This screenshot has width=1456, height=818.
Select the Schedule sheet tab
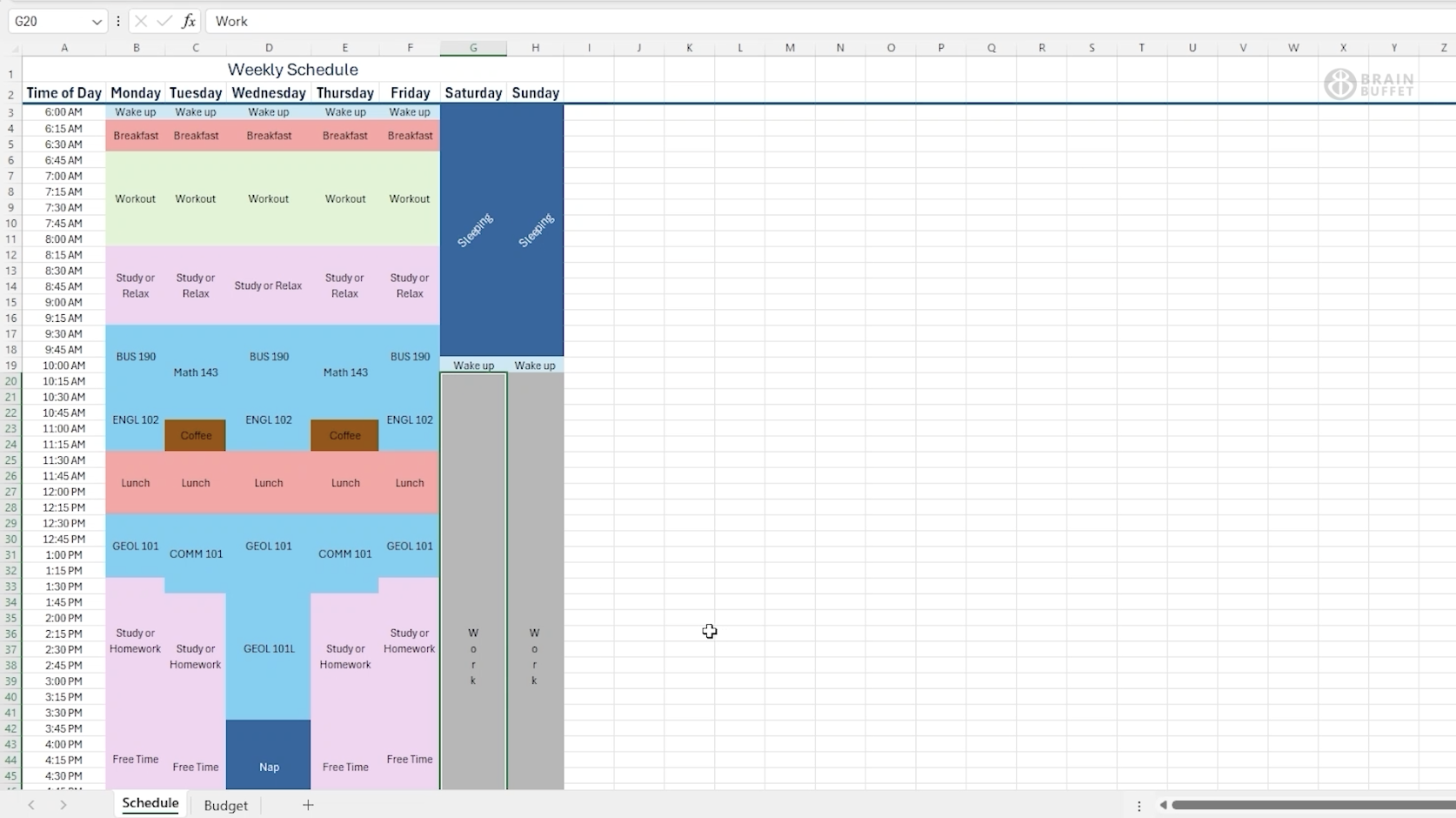tap(150, 803)
